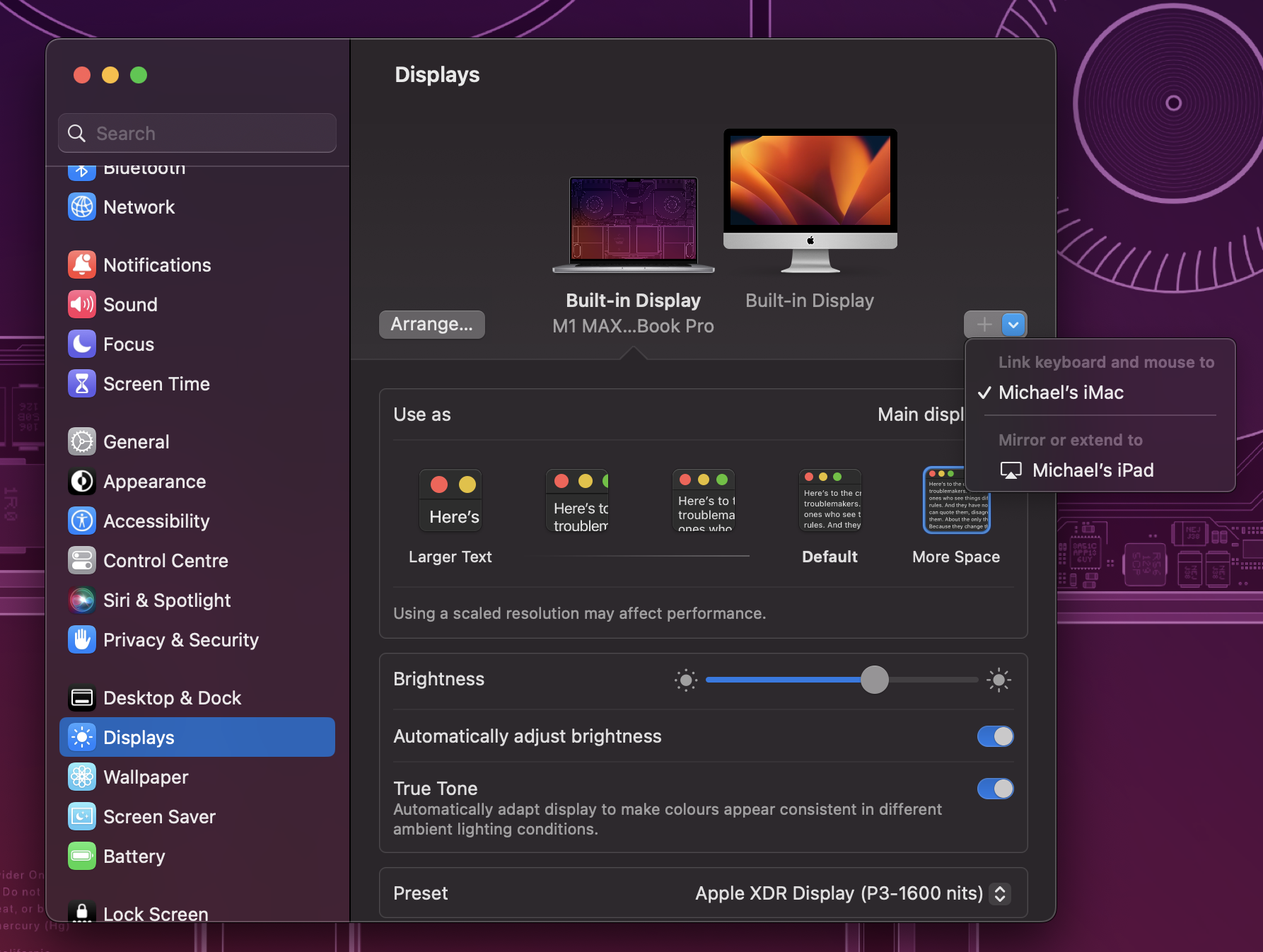Click the high brightness sun icon
Screen dimensions: 1263x952
tap(999, 680)
